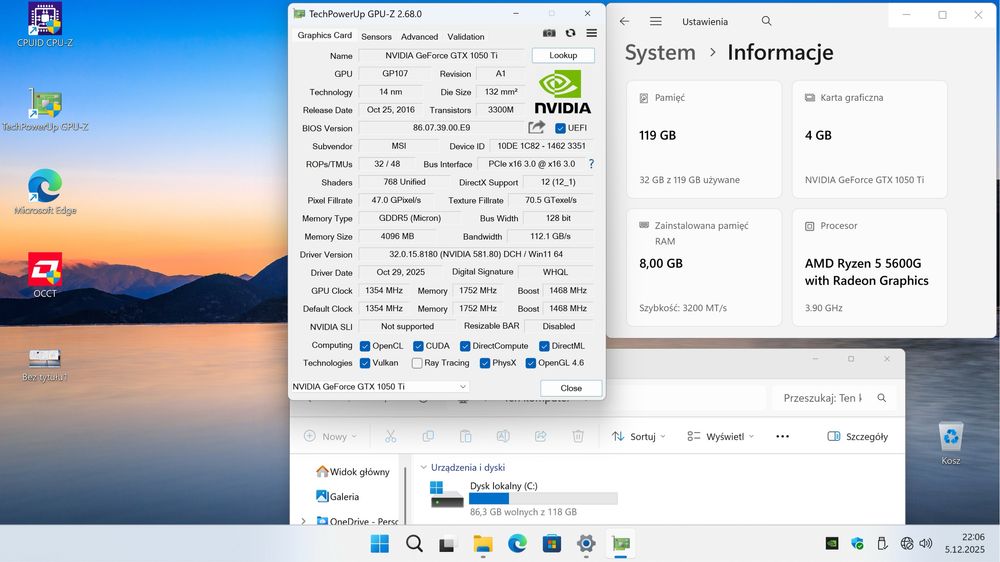Open Task View on the taskbar
1000x562 pixels.
coord(448,544)
